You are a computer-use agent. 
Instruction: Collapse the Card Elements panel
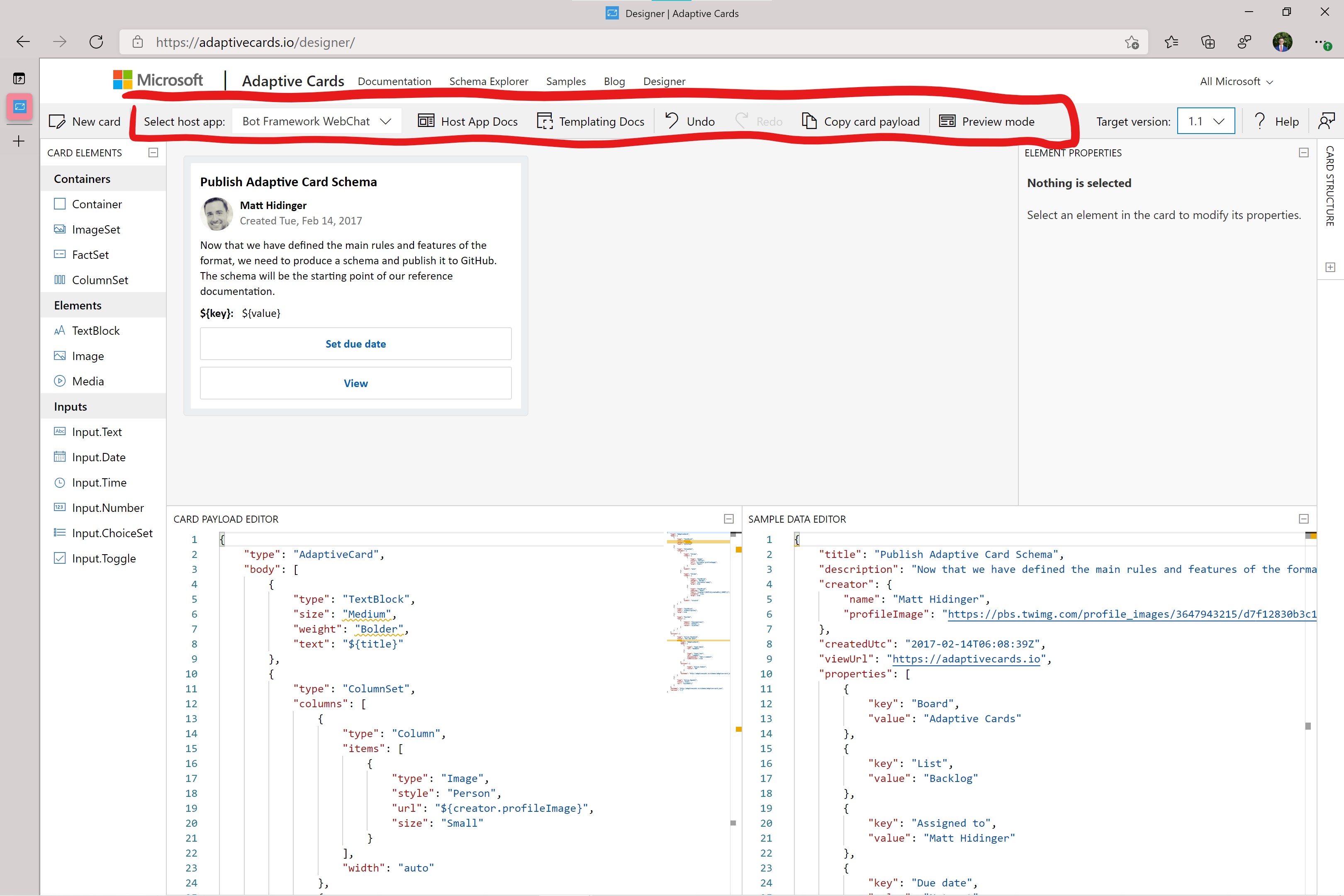point(153,153)
